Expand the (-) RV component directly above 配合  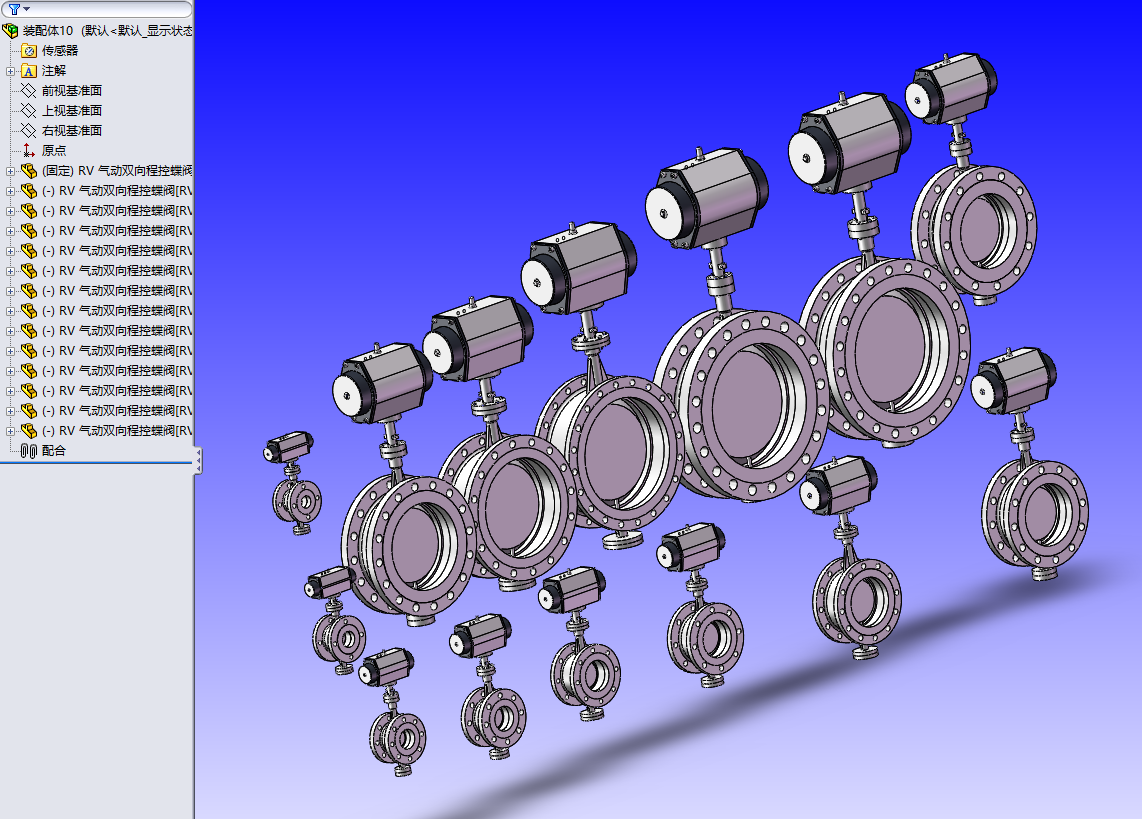10,432
